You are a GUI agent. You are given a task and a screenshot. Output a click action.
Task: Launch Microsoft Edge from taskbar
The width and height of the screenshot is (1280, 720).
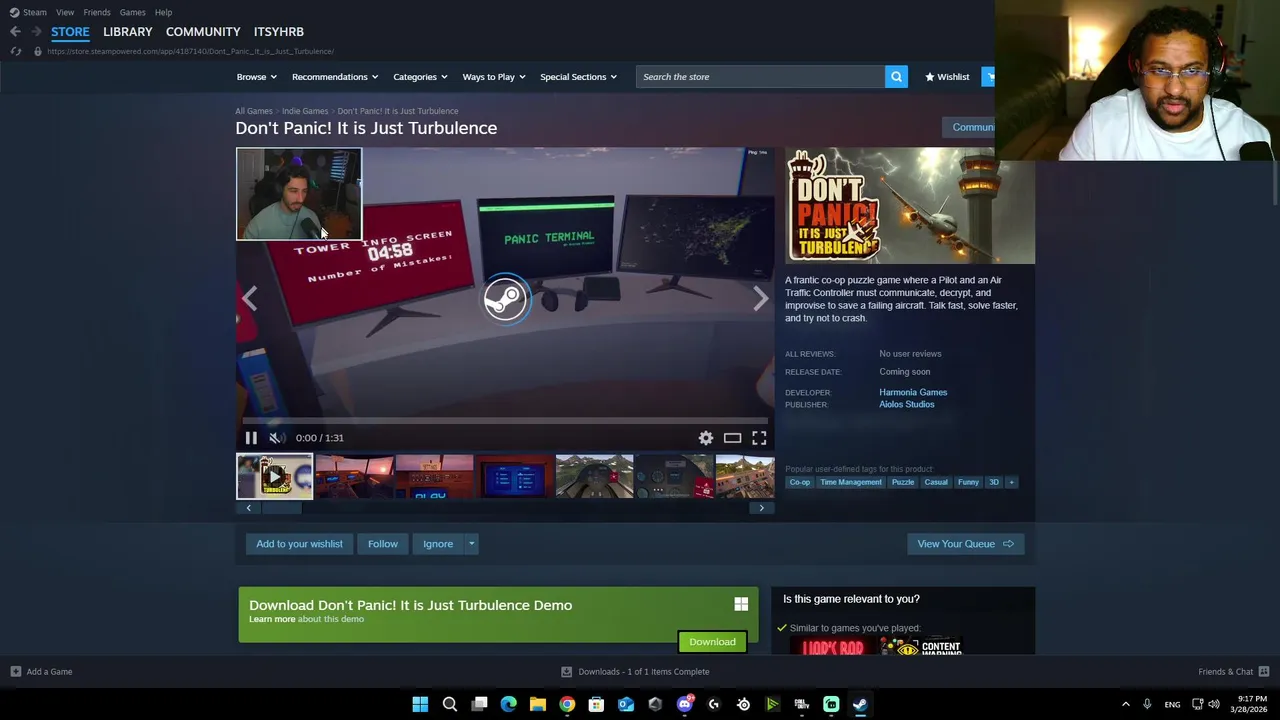[508, 704]
